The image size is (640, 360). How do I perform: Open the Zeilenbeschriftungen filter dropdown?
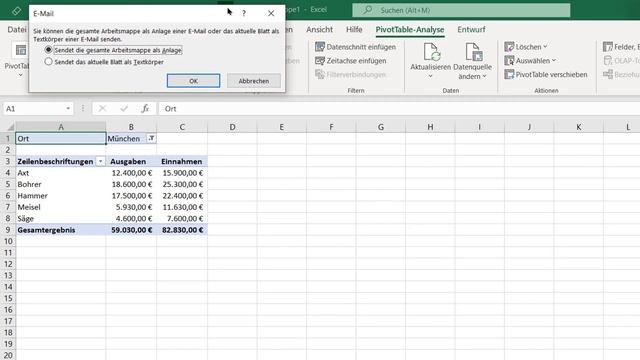100,162
